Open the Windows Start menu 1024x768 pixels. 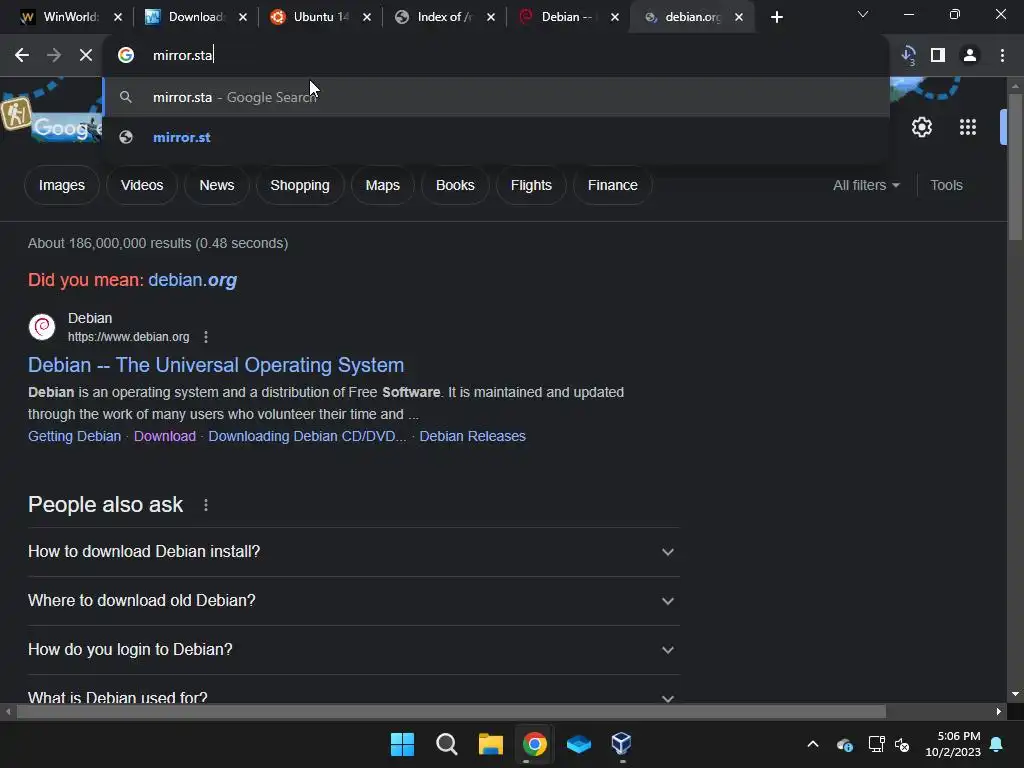402,744
